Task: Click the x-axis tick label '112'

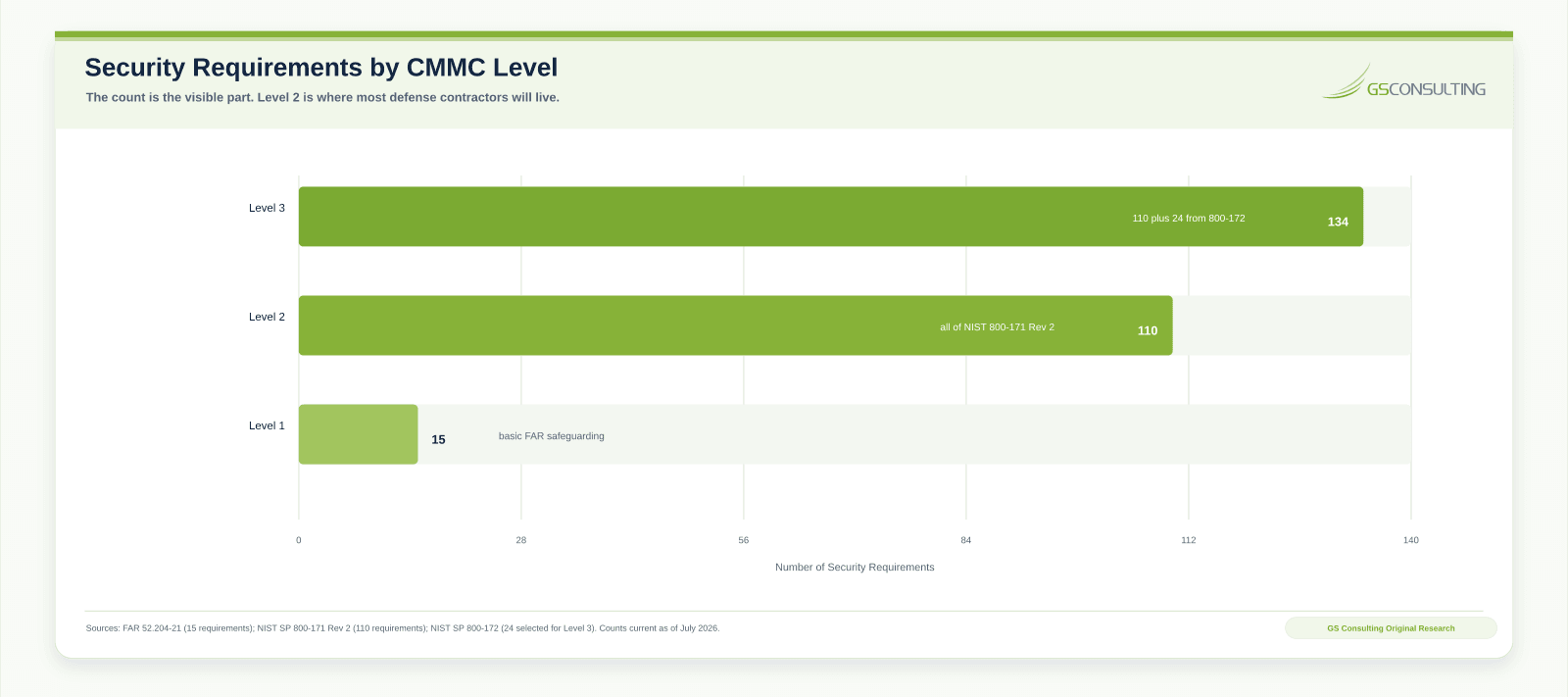Action: pos(1189,540)
